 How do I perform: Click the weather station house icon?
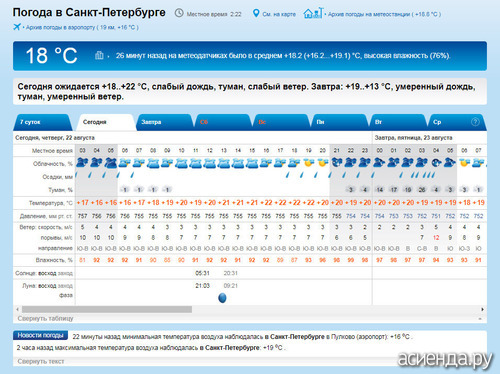pyautogui.click(x=313, y=13)
